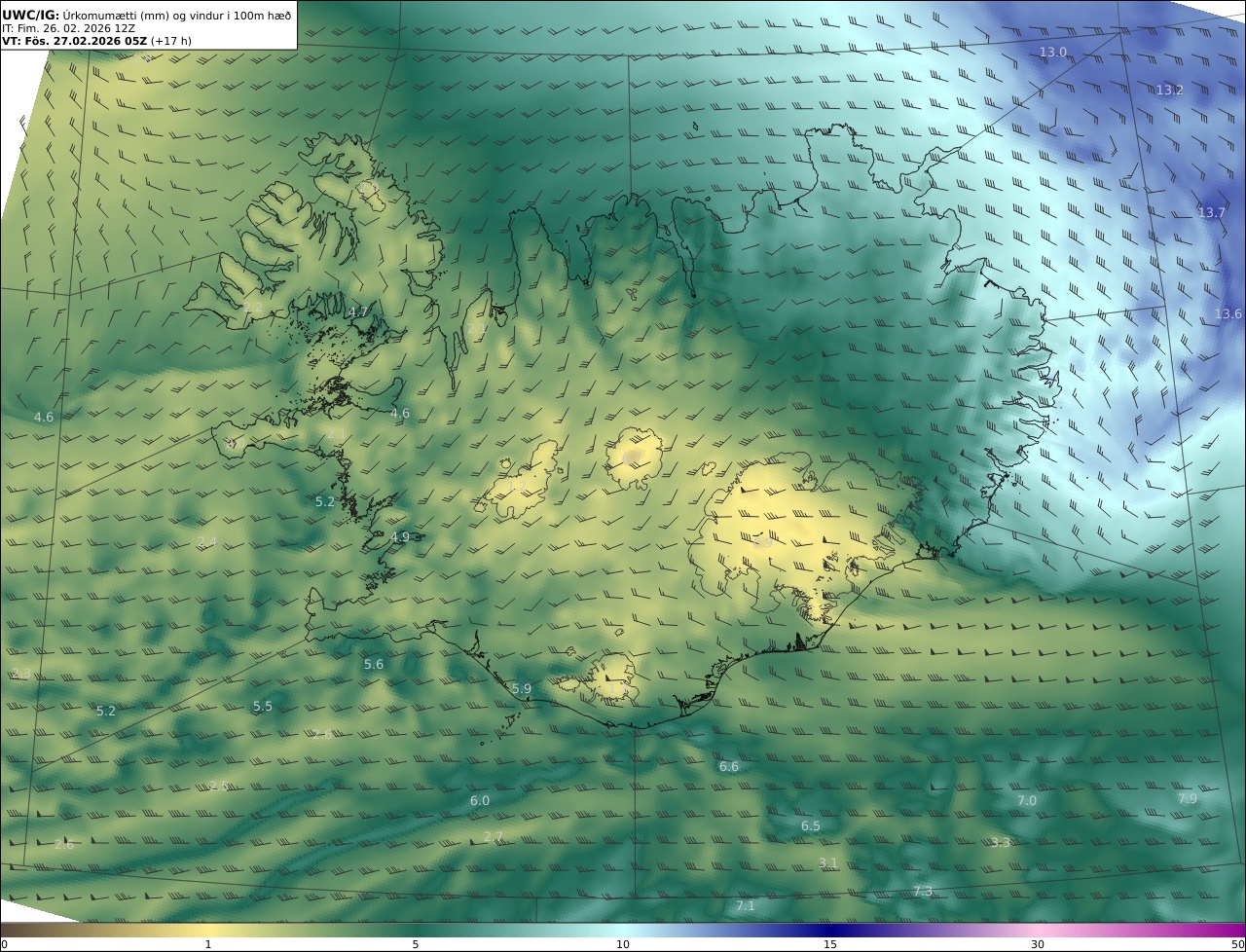Click the 6.6 value on the map

pyautogui.click(x=729, y=766)
